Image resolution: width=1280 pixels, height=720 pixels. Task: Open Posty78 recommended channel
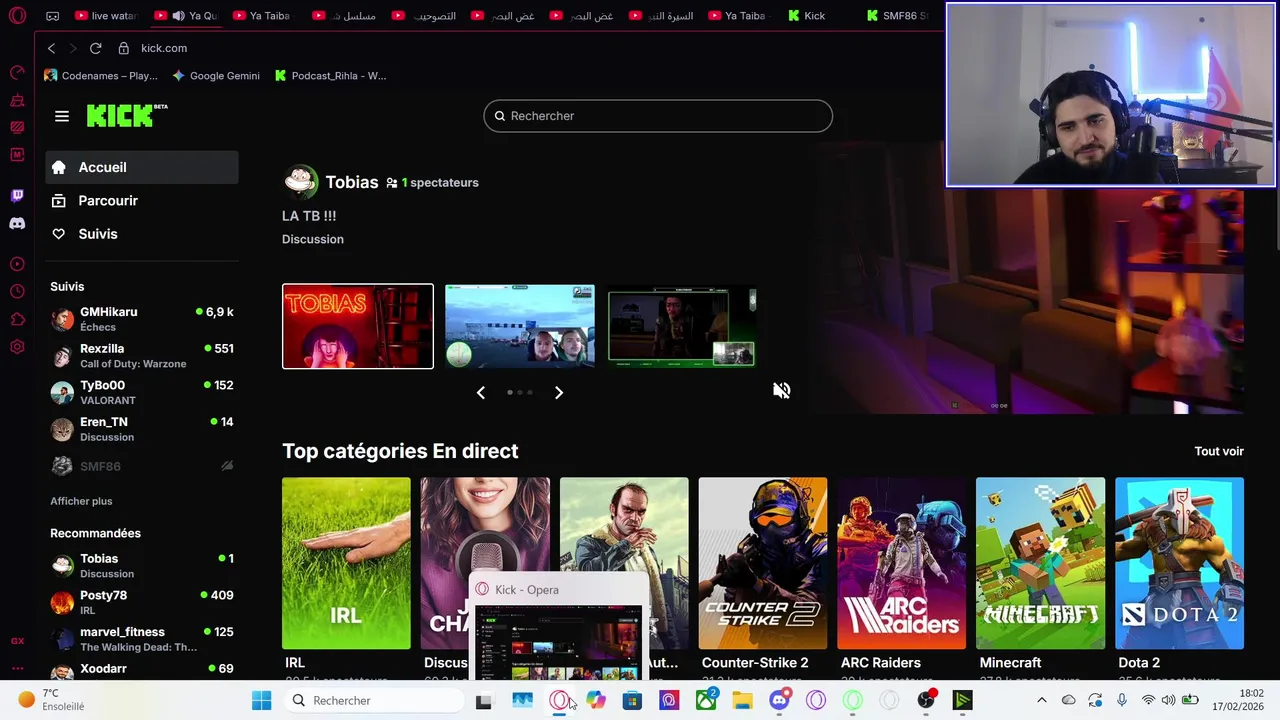[142, 602]
